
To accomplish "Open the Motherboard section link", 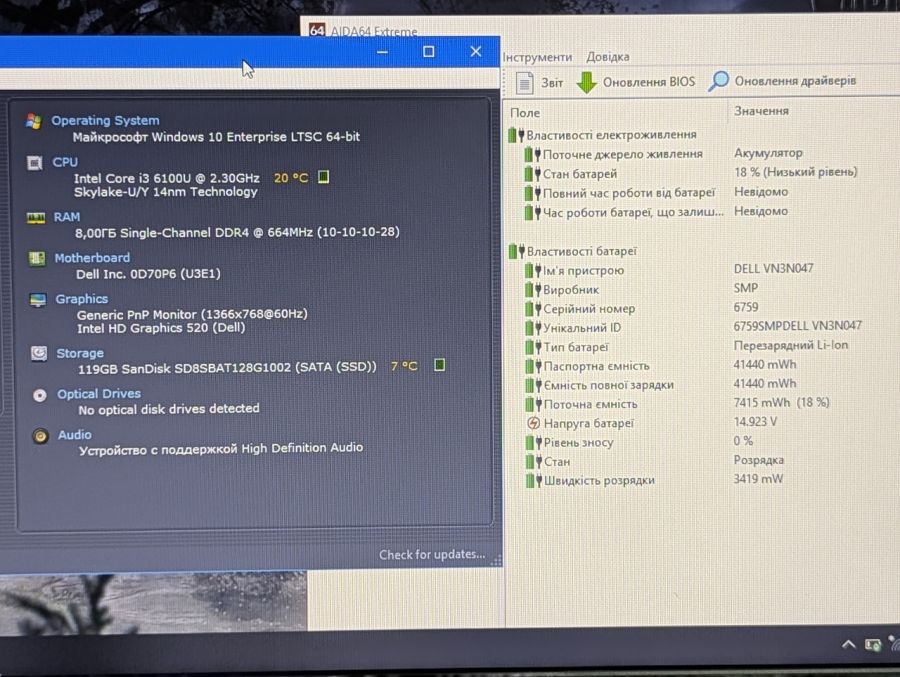I will [x=92, y=258].
